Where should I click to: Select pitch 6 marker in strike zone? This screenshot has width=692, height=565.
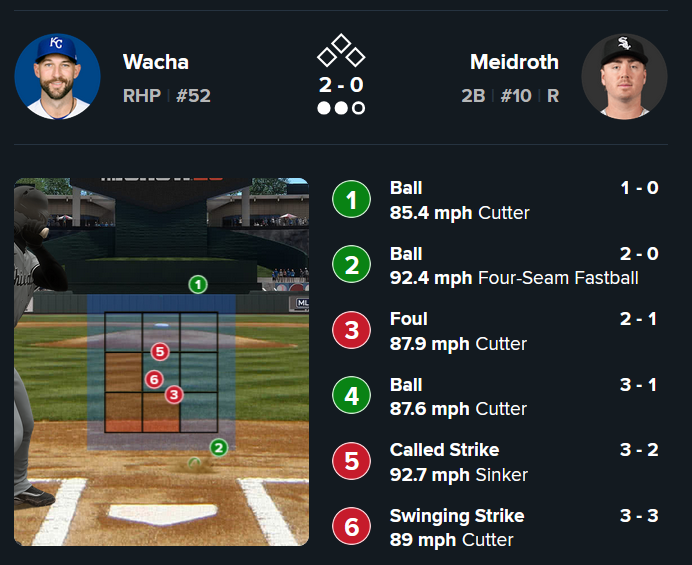pos(153,379)
